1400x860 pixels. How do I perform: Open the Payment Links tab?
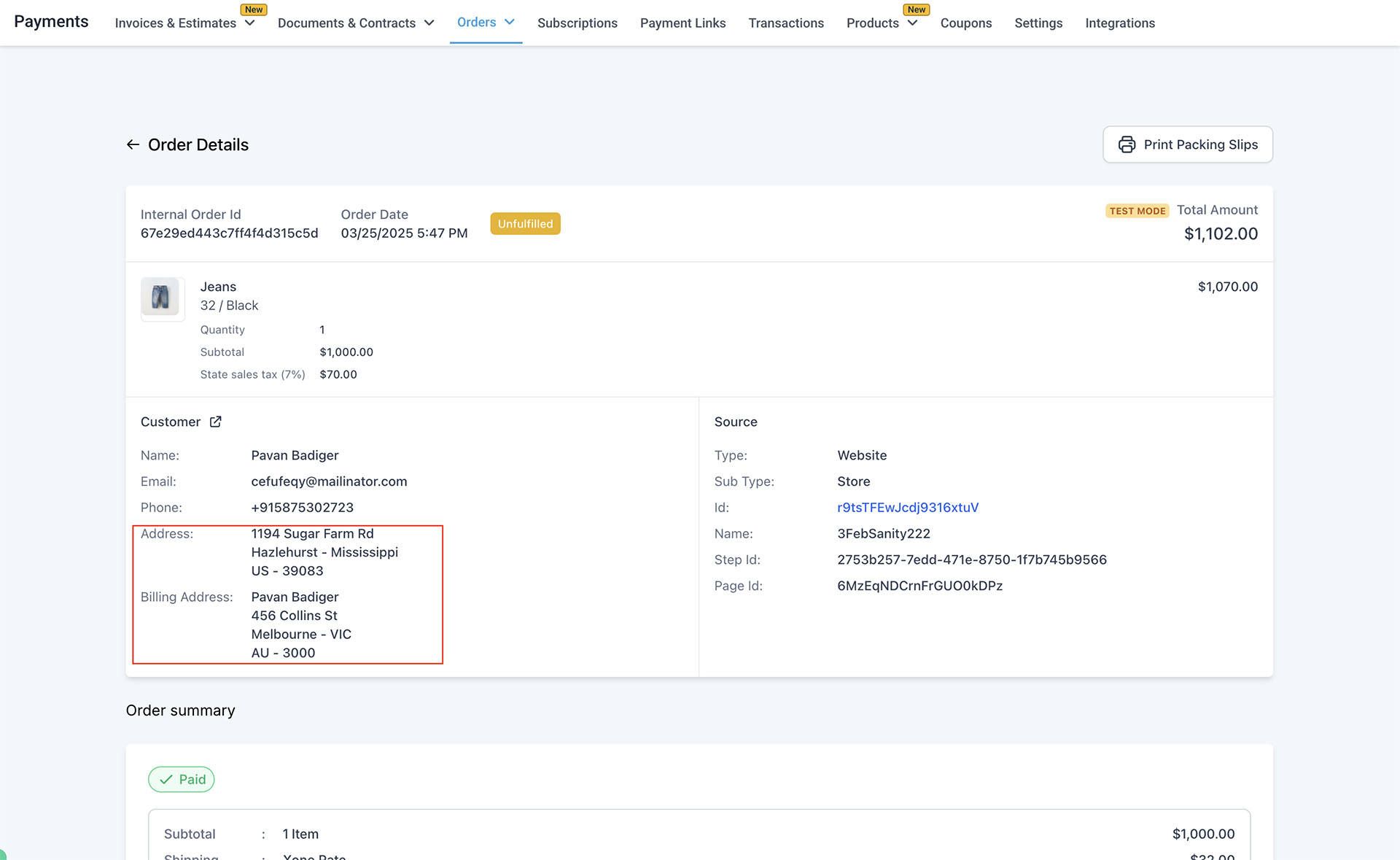tap(682, 23)
